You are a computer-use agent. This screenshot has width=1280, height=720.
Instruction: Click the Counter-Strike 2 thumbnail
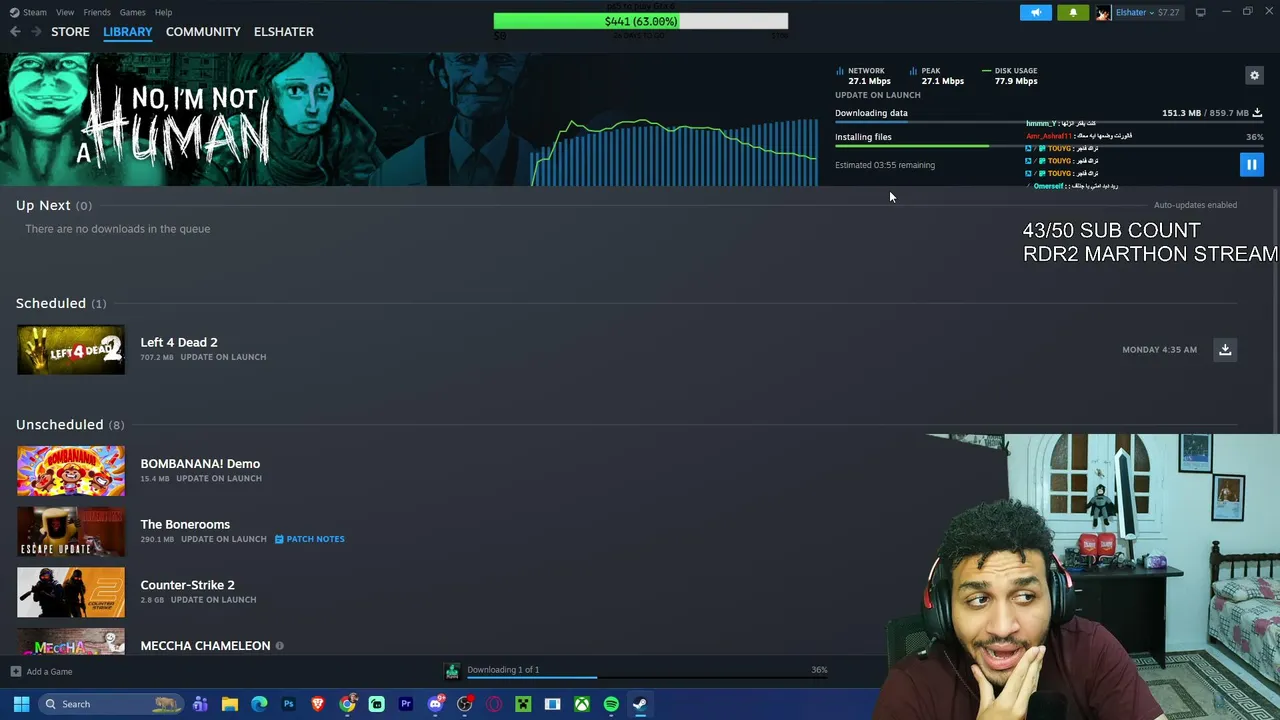tap(71, 593)
